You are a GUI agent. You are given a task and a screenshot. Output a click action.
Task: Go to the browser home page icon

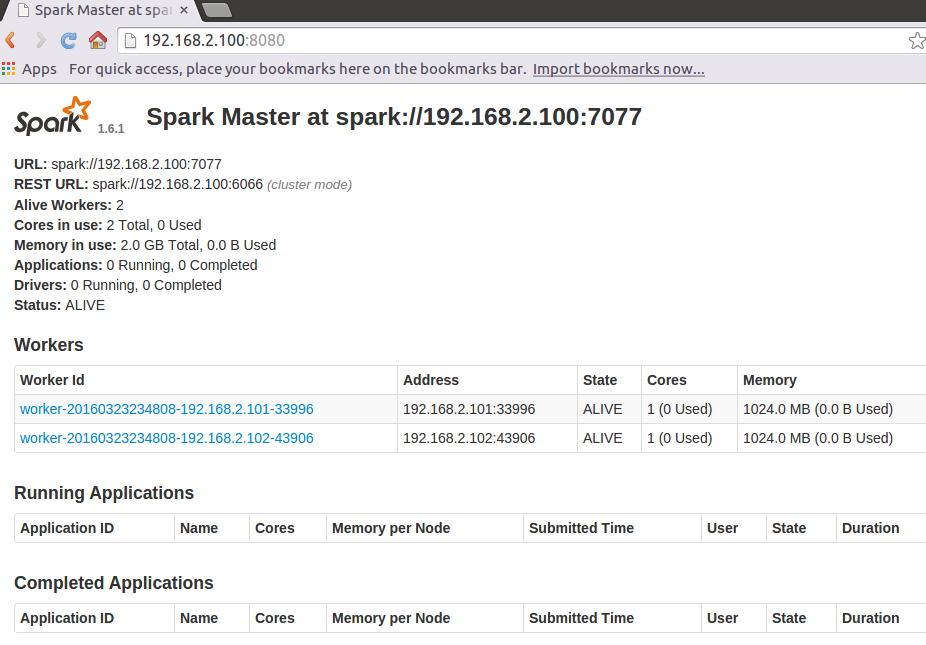98,40
